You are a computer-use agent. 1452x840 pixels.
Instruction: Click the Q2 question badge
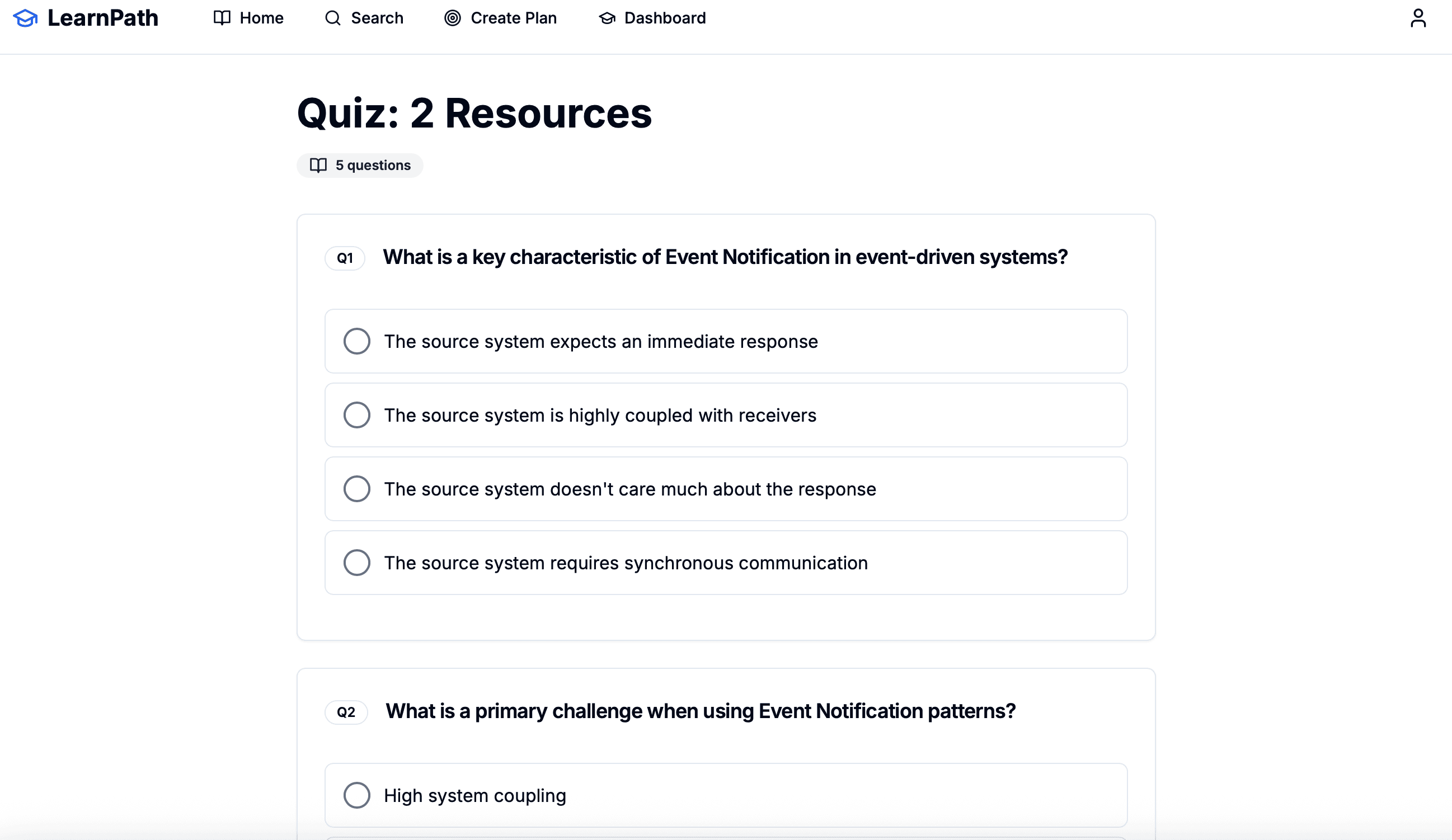pos(346,711)
